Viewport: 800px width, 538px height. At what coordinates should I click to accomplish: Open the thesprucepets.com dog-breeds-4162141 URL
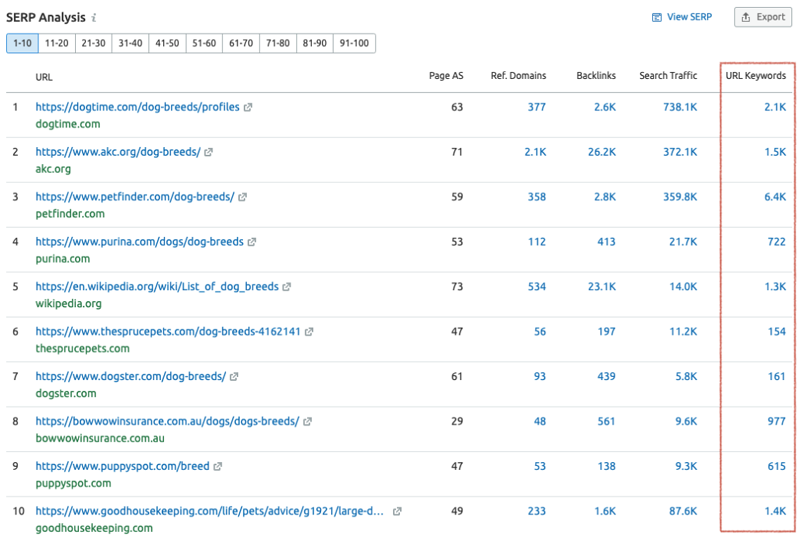(x=168, y=332)
